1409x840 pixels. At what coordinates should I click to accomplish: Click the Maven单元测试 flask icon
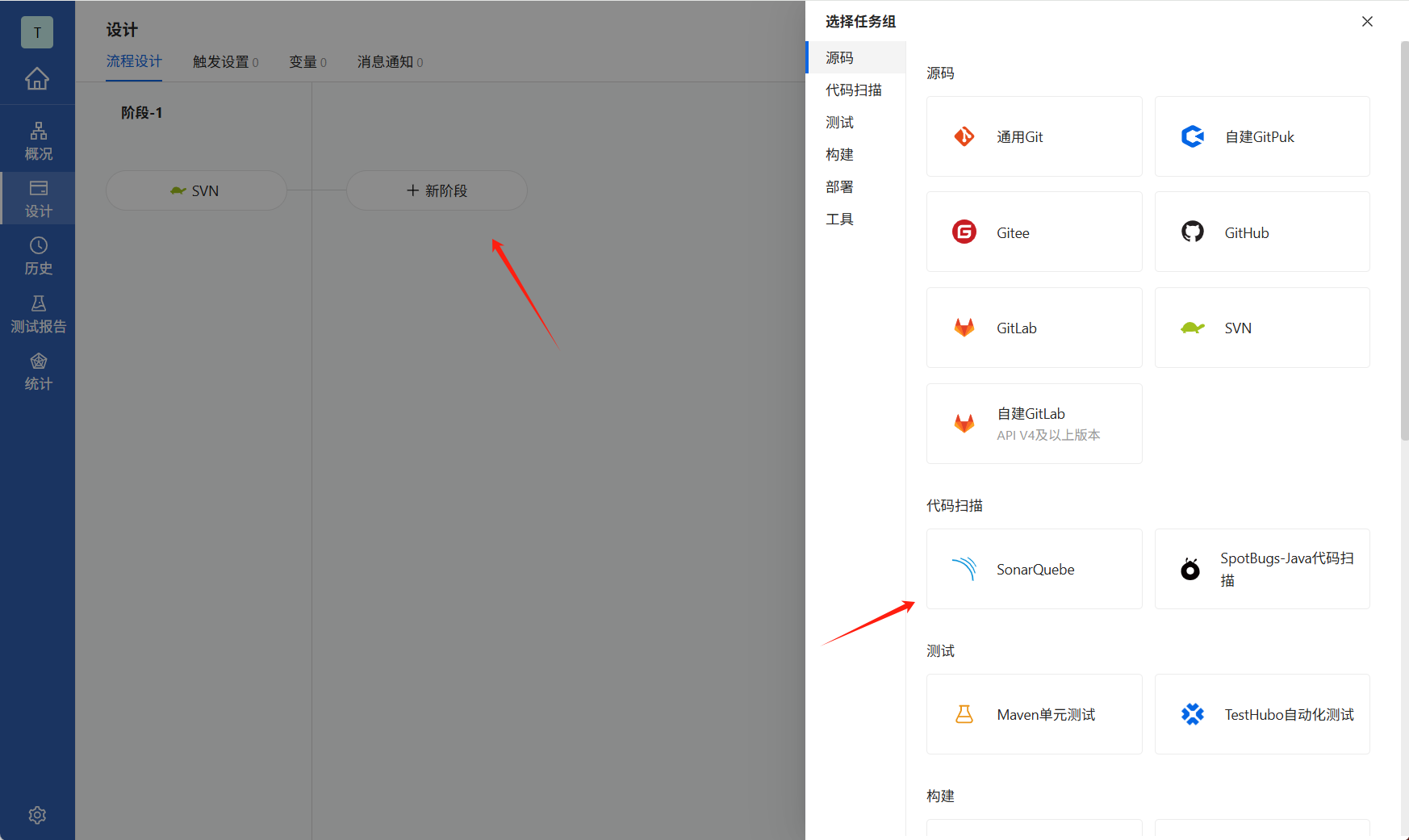tap(964, 714)
